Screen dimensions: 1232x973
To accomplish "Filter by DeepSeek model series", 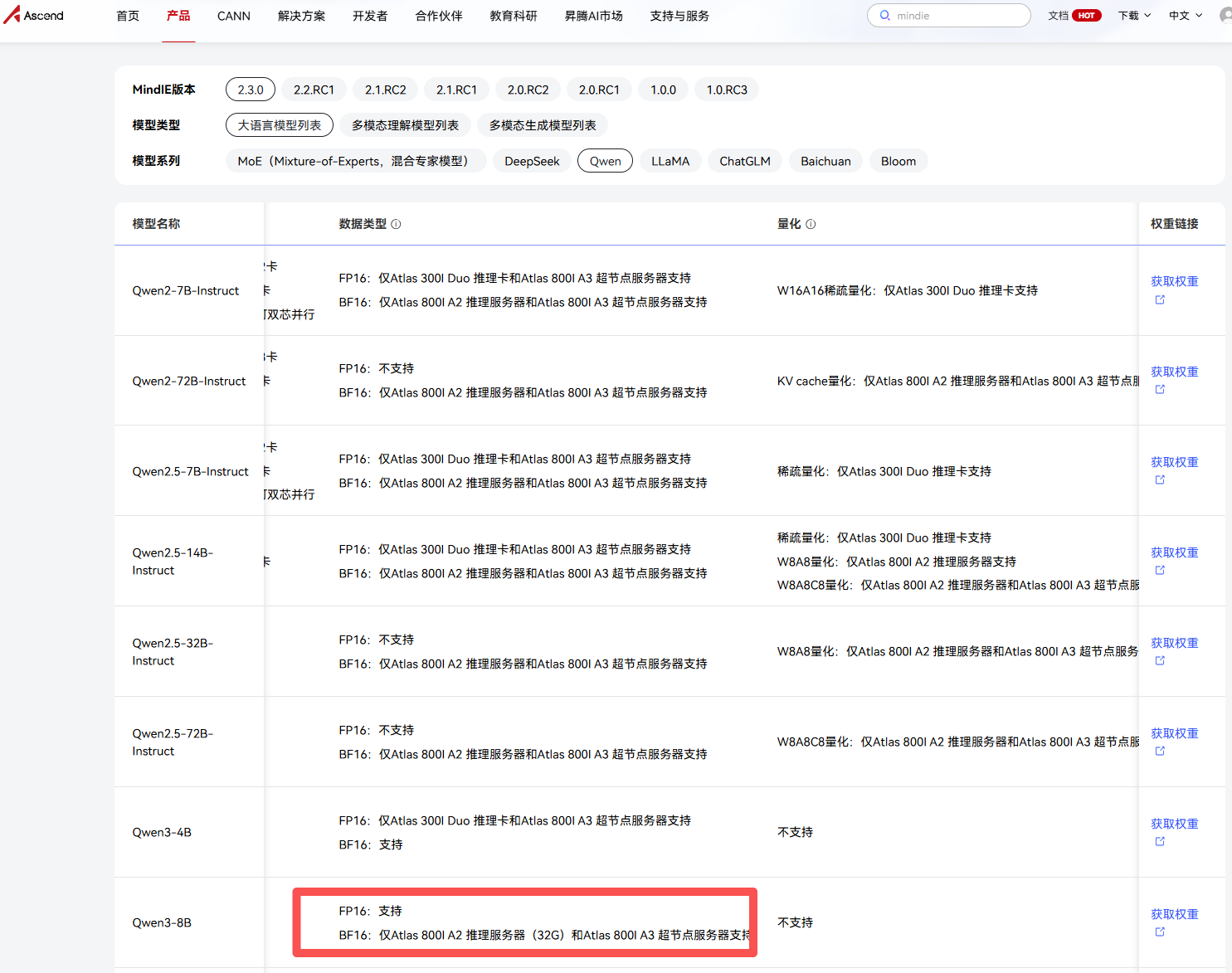I will pyautogui.click(x=532, y=161).
